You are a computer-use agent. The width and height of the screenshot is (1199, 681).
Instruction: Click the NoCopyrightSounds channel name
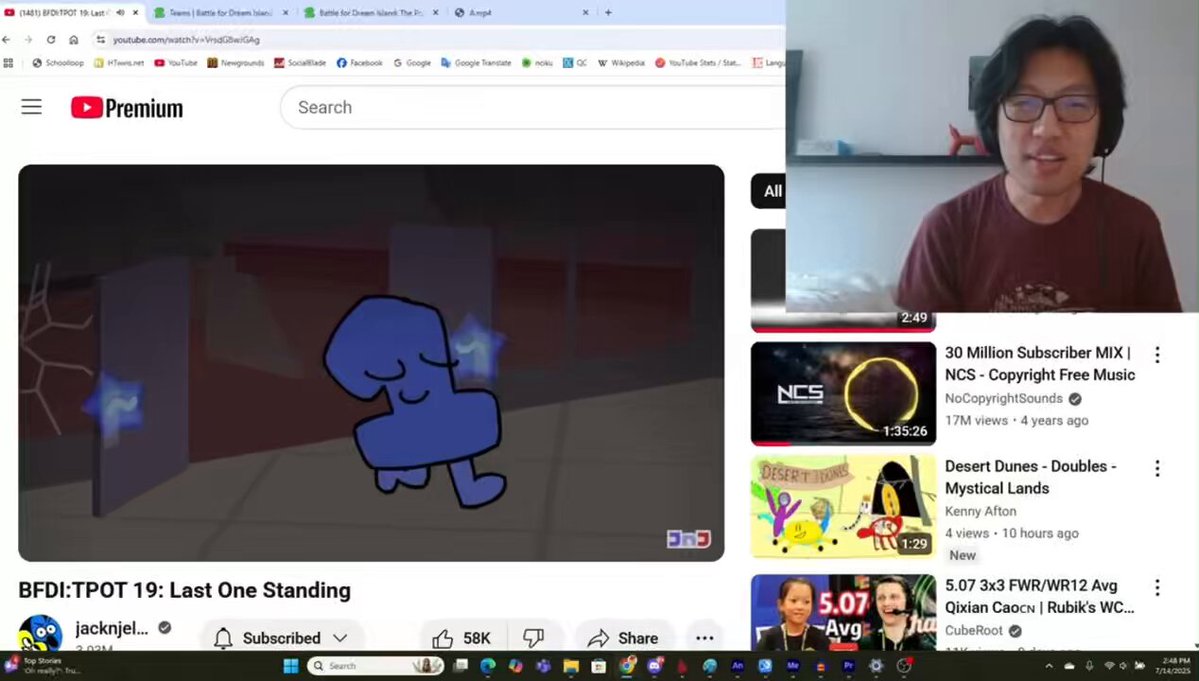coord(1003,398)
